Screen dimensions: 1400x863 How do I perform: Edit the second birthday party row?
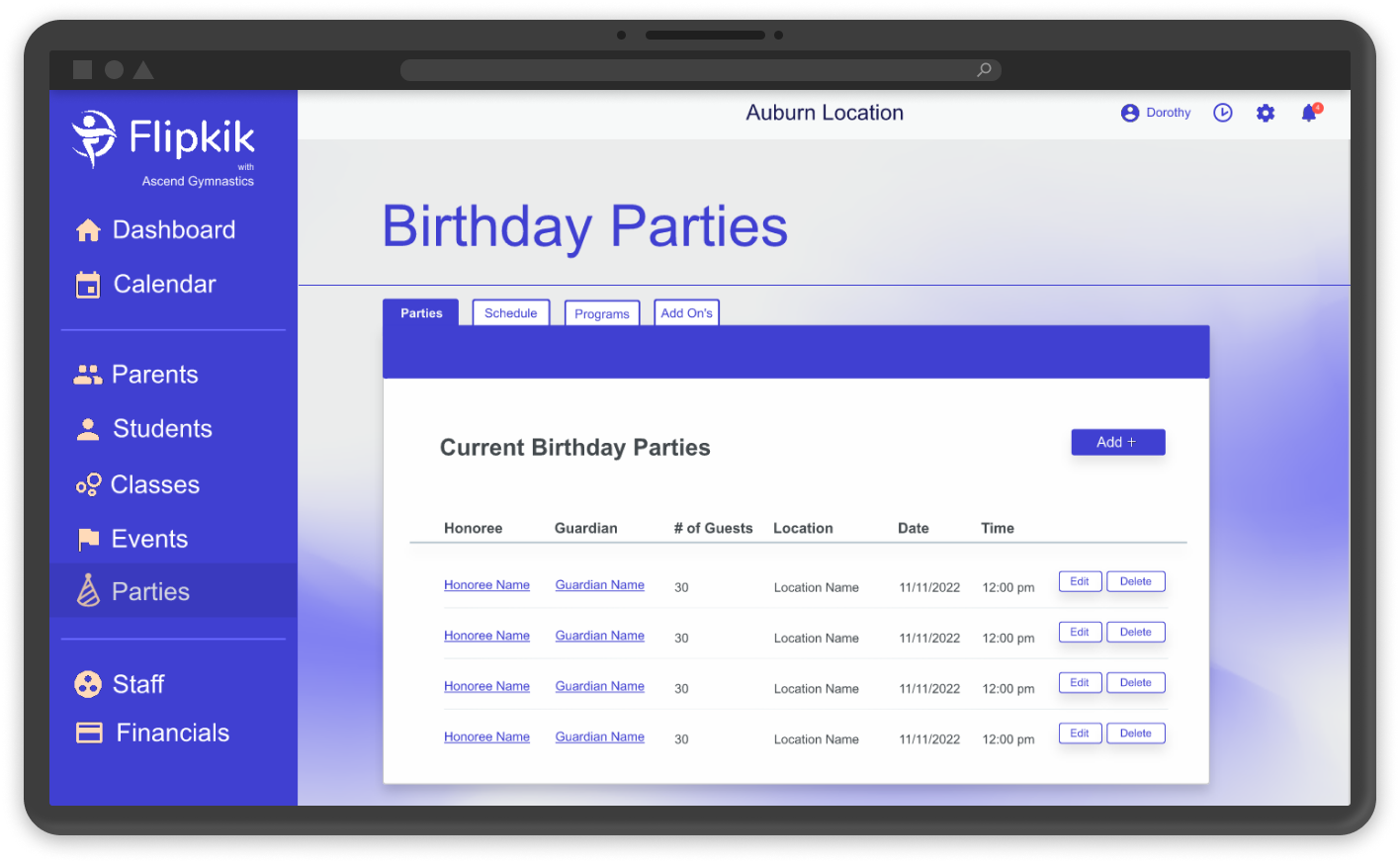pos(1080,632)
